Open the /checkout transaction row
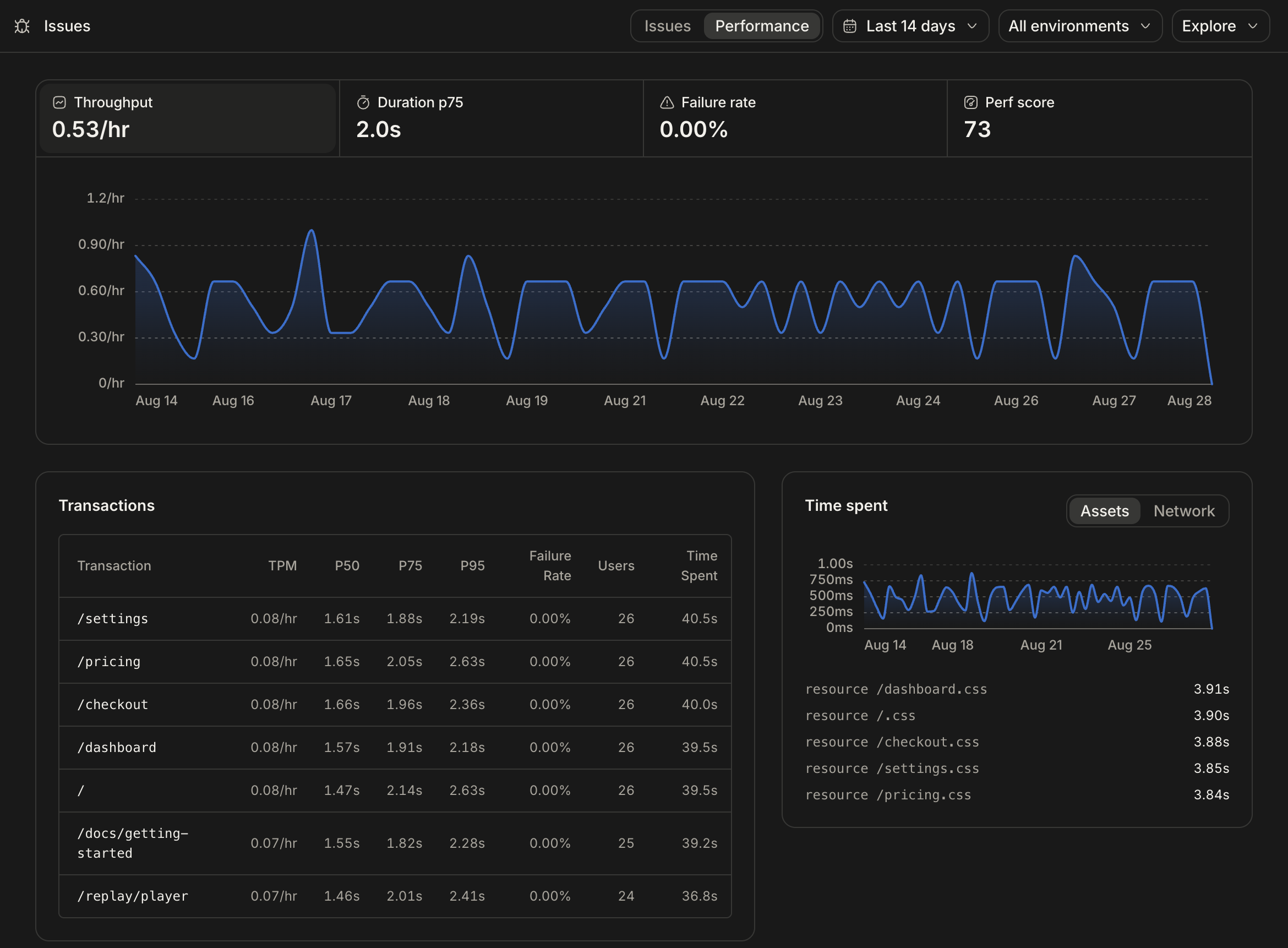The image size is (1288, 948). click(x=395, y=705)
